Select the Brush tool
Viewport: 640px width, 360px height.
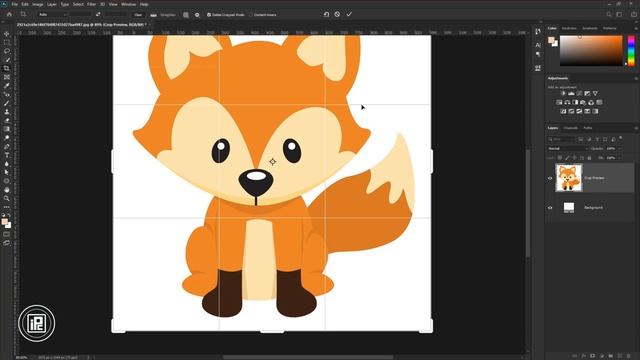click(x=7, y=103)
